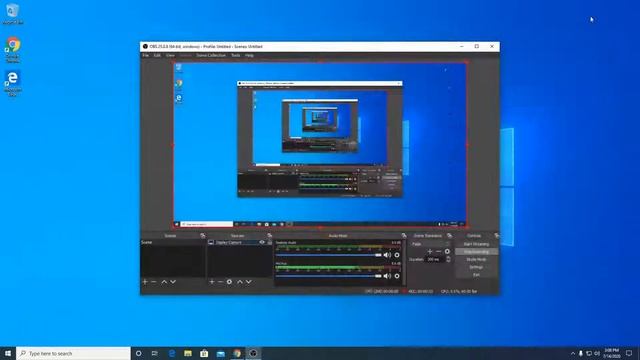
Task: Select the Google Chrome desktop shortcut
Action: (13, 50)
